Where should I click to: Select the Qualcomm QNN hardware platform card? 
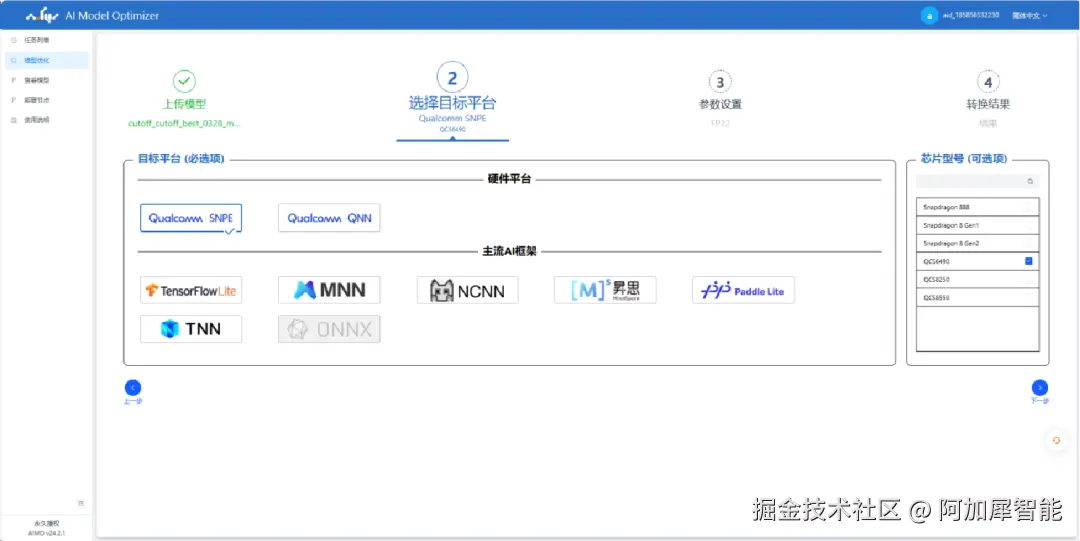(x=329, y=218)
